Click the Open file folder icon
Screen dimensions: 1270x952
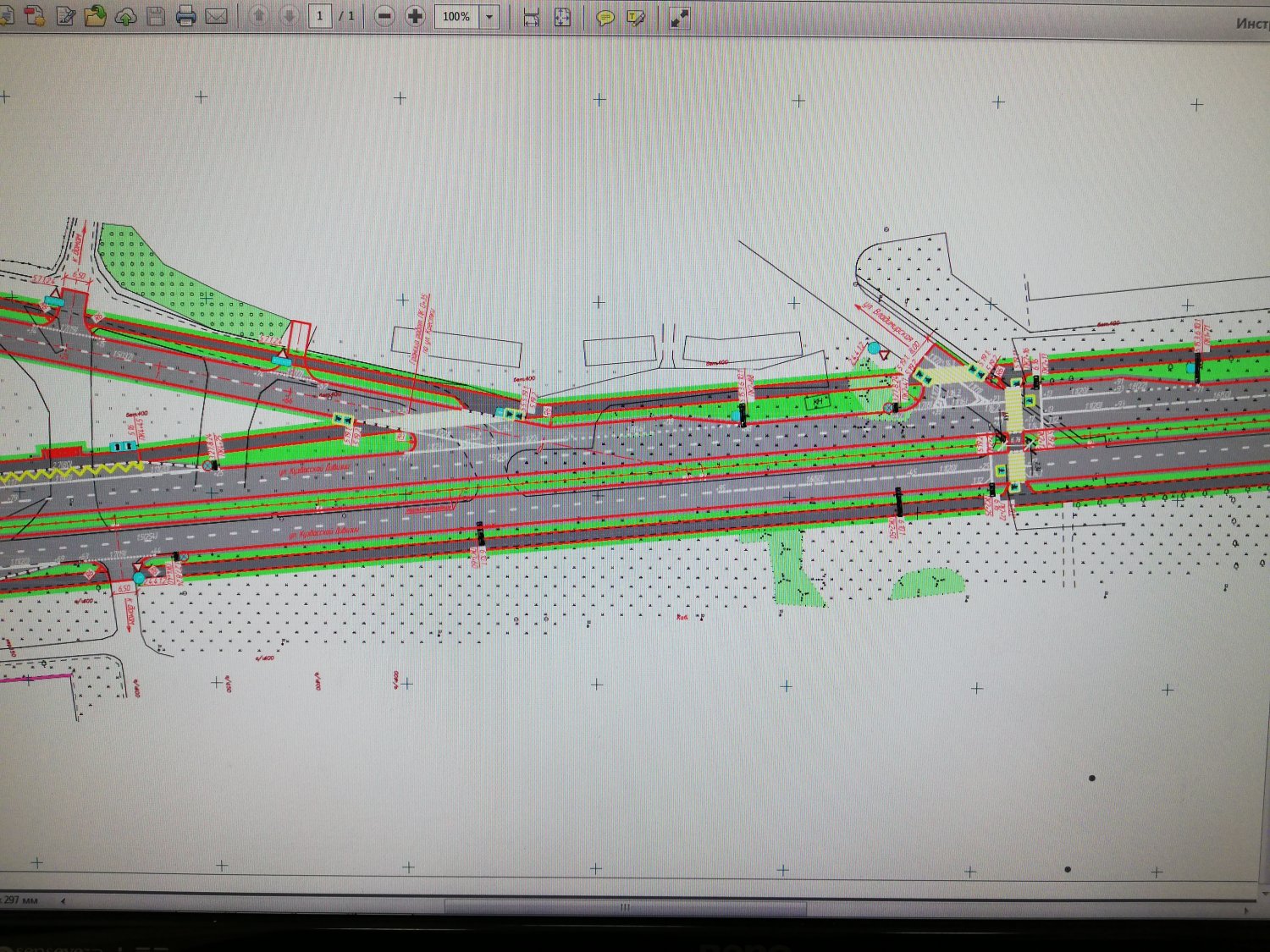pos(95,16)
